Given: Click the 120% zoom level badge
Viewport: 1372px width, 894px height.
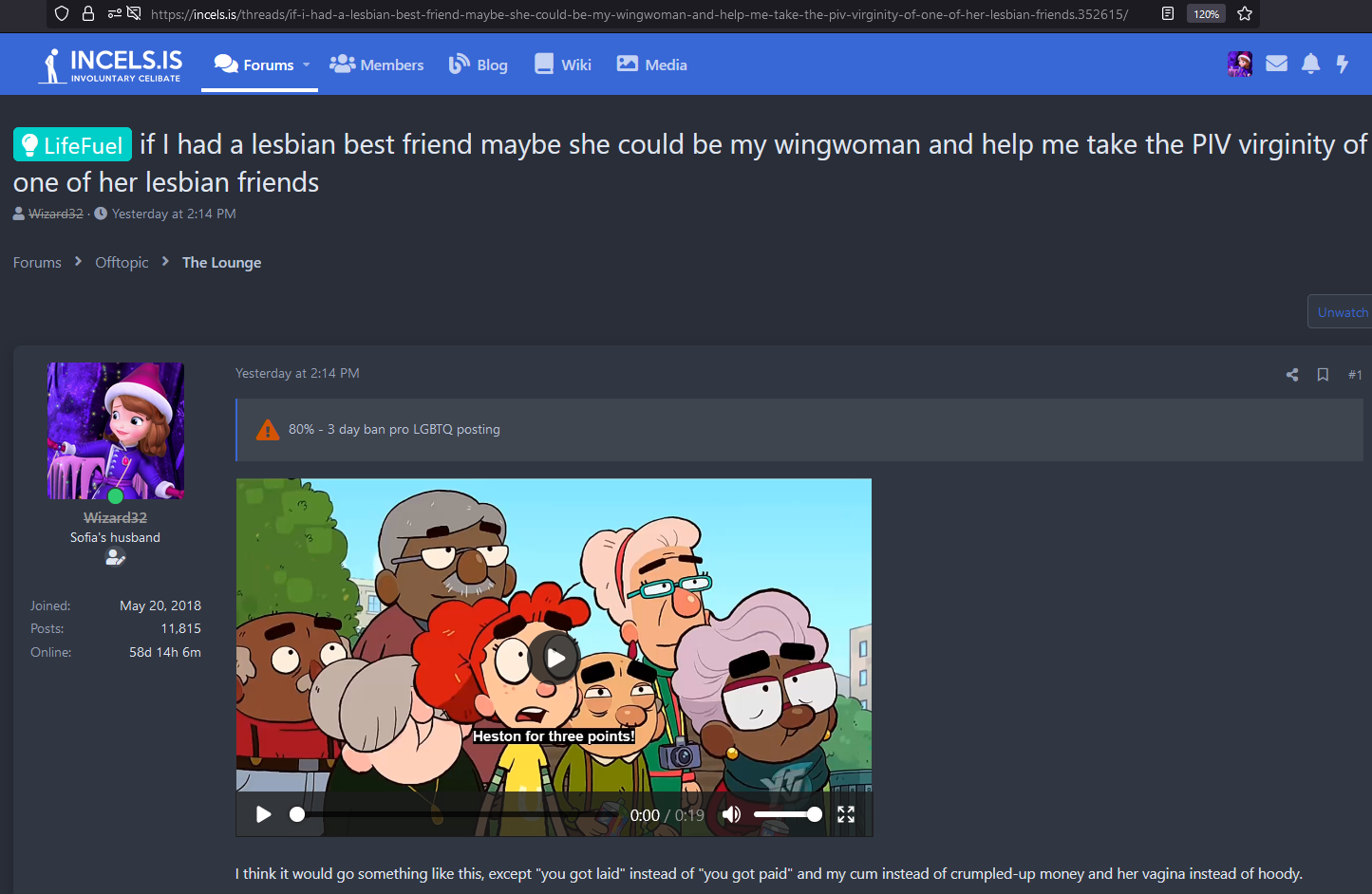Looking at the screenshot, I should tap(1206, 14).
